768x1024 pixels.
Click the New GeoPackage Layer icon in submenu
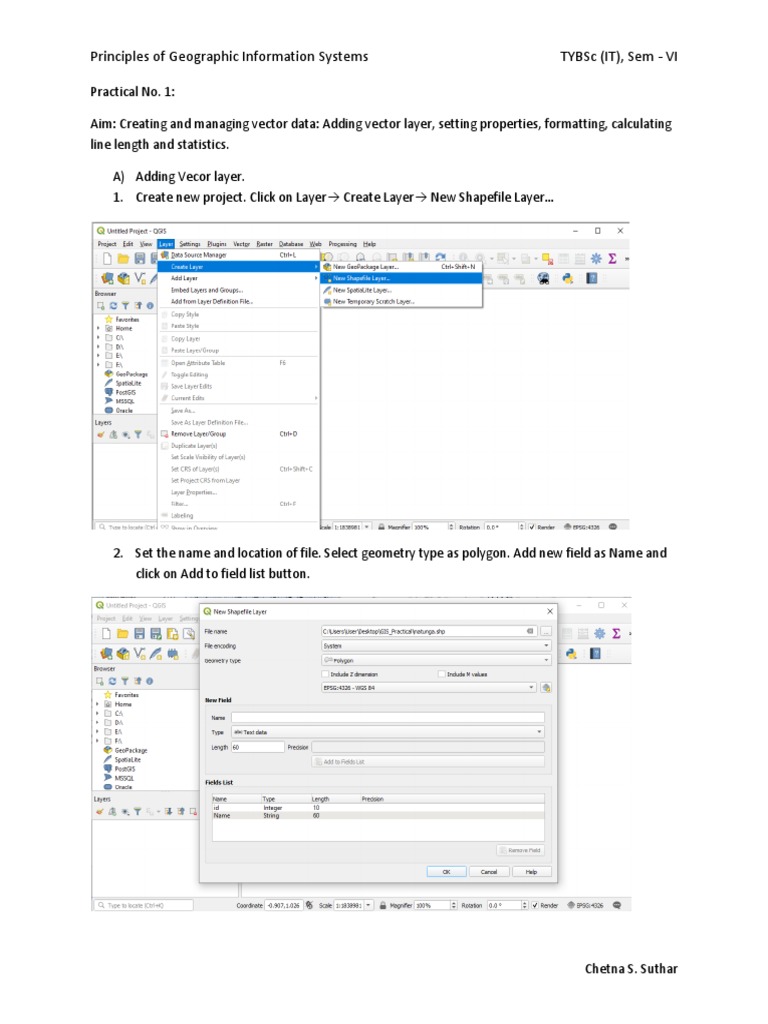tap(326, 267)
